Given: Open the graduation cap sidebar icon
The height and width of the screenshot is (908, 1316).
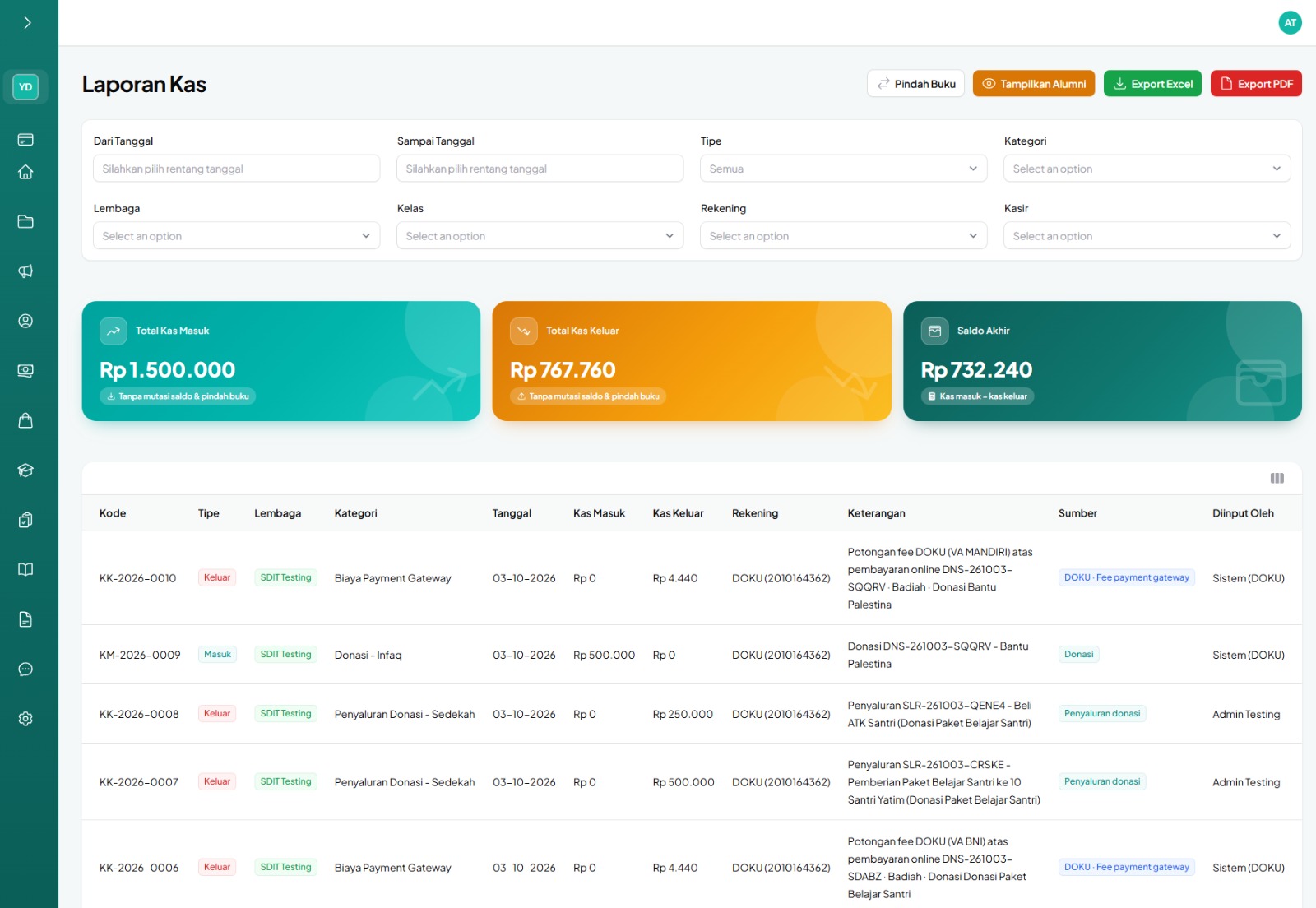Looking at the screenshot, I should click(x=25, y=470).
